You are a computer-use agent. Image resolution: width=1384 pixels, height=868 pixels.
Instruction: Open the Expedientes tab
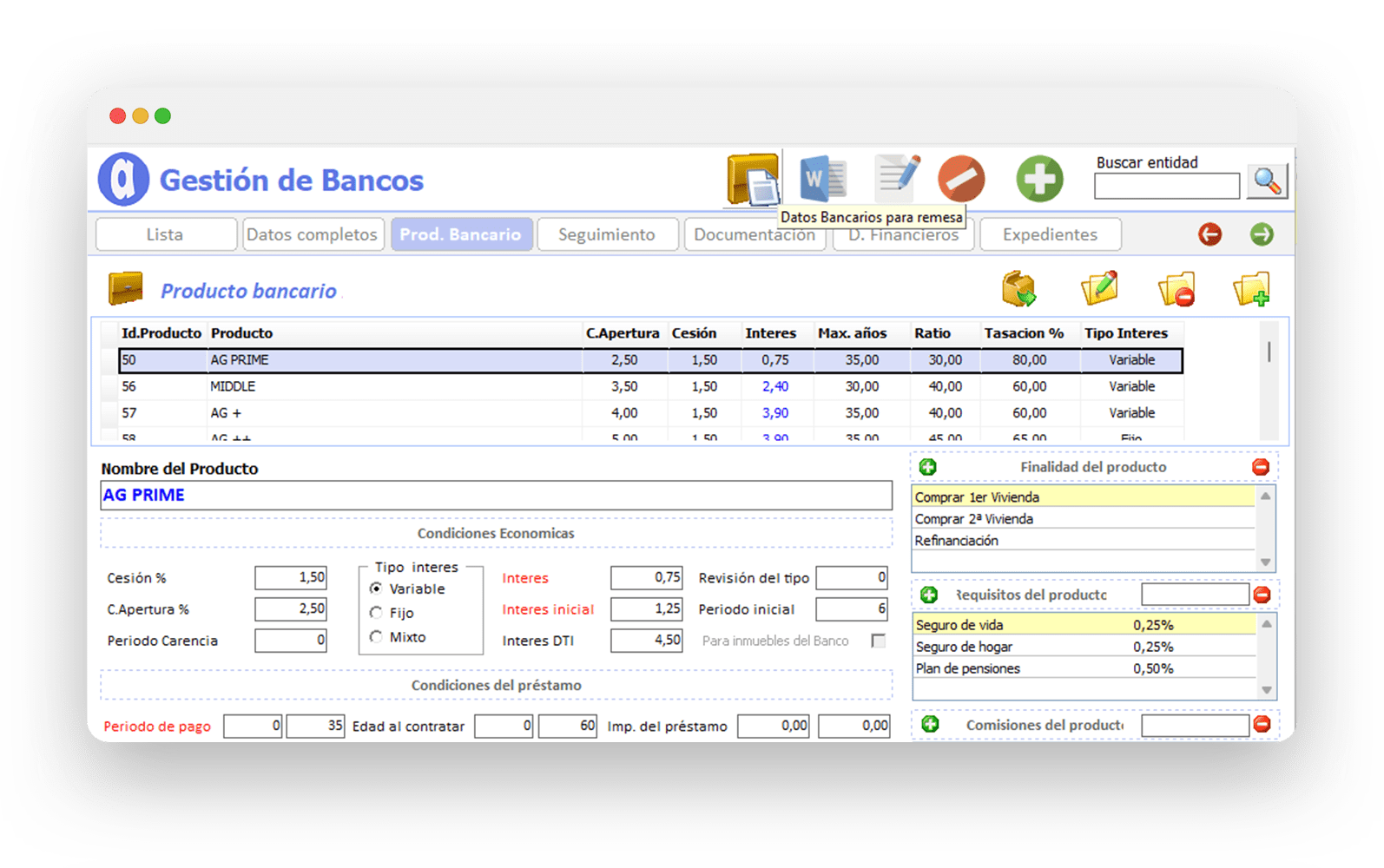pyautogui.click(x=1050, y=234)
